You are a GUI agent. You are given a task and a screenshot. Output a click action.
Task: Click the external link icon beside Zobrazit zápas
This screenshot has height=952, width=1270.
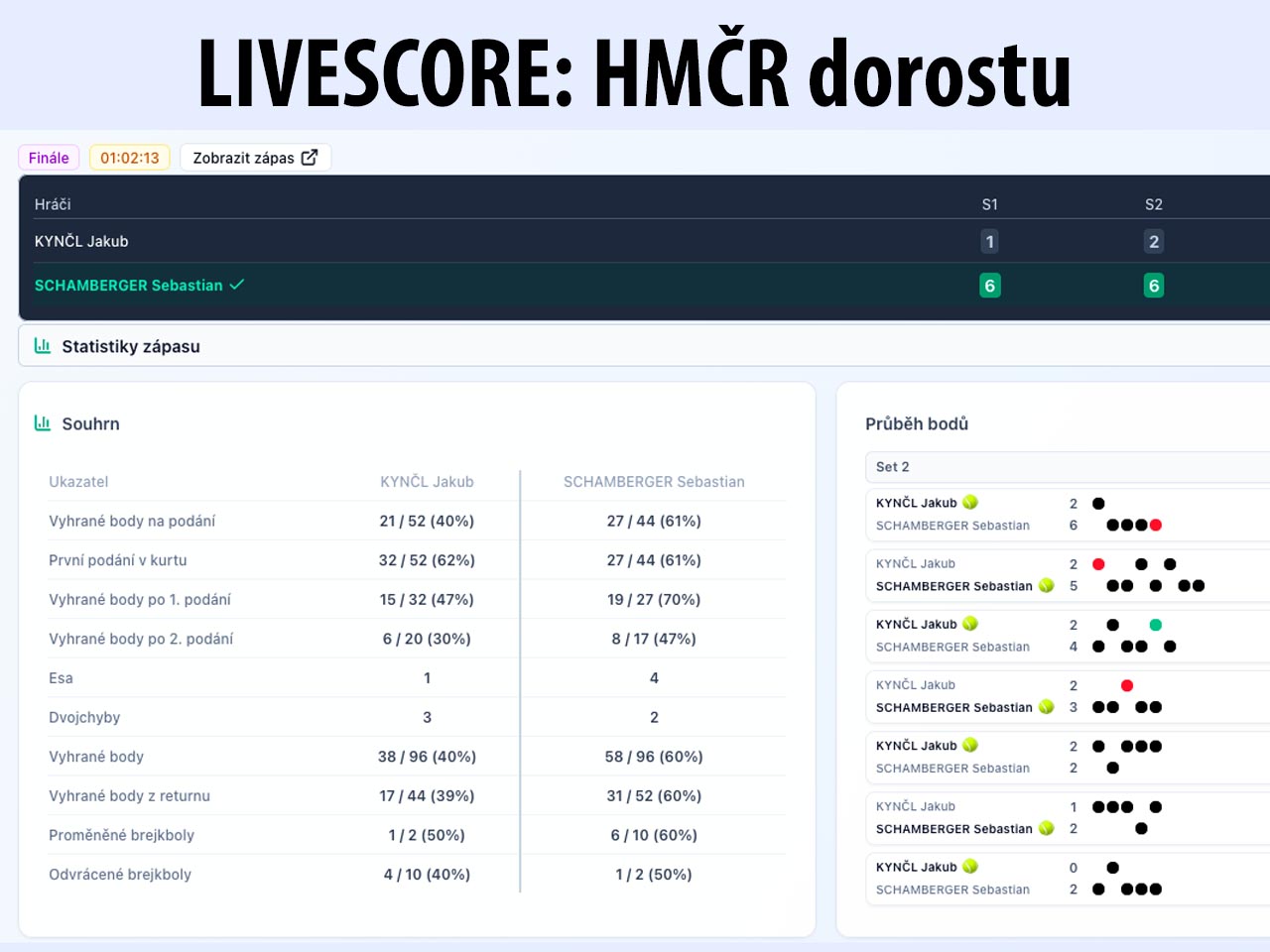pos(310,158)
